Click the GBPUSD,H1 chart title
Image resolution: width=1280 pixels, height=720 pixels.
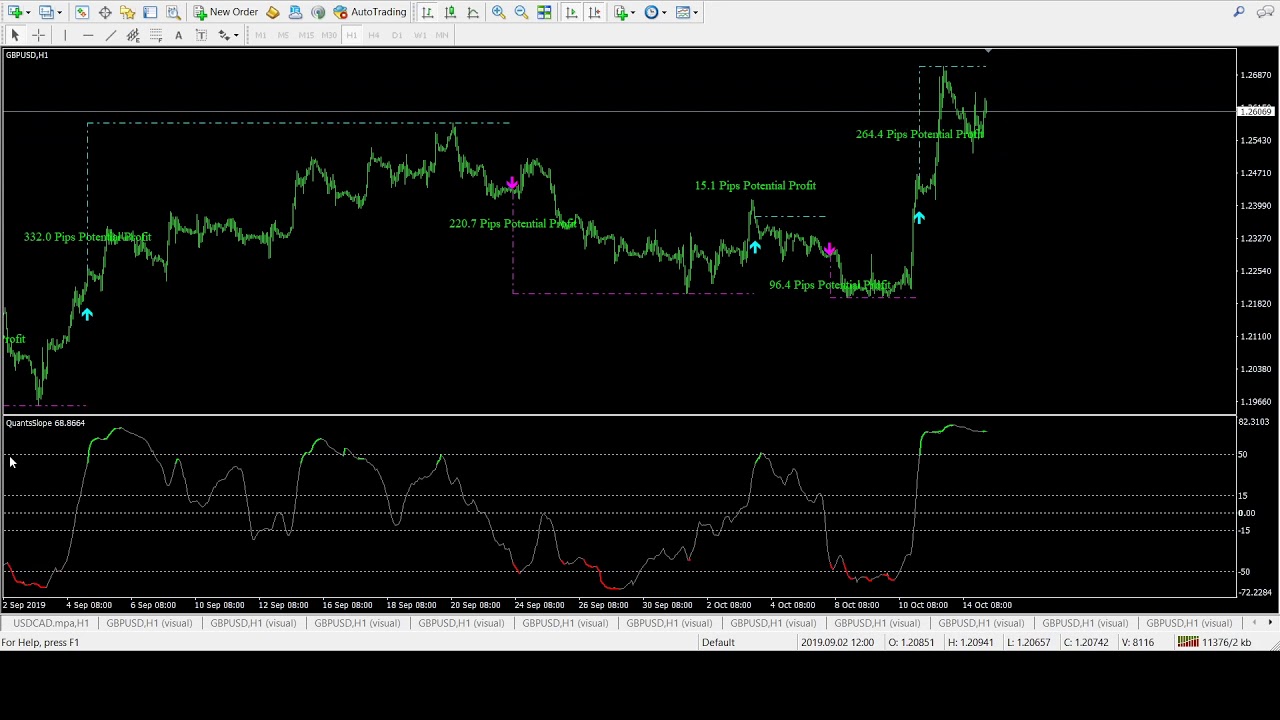click(27, 55)
